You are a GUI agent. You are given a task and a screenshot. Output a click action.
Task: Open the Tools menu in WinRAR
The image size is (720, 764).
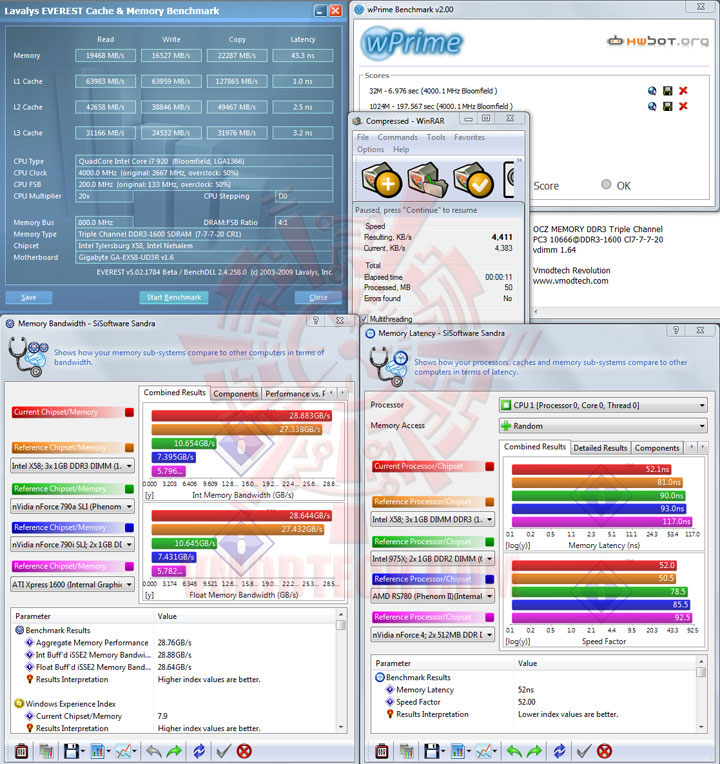tap(436, 137)
